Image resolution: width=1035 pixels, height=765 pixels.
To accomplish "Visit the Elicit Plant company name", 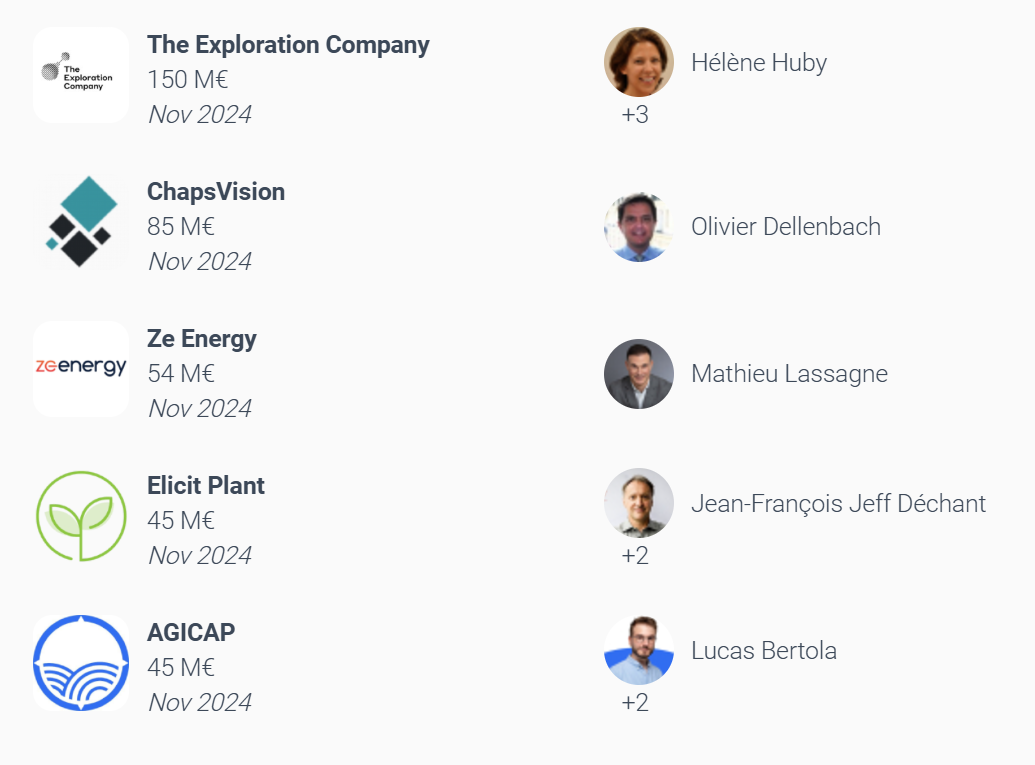I will coord(205,485).
